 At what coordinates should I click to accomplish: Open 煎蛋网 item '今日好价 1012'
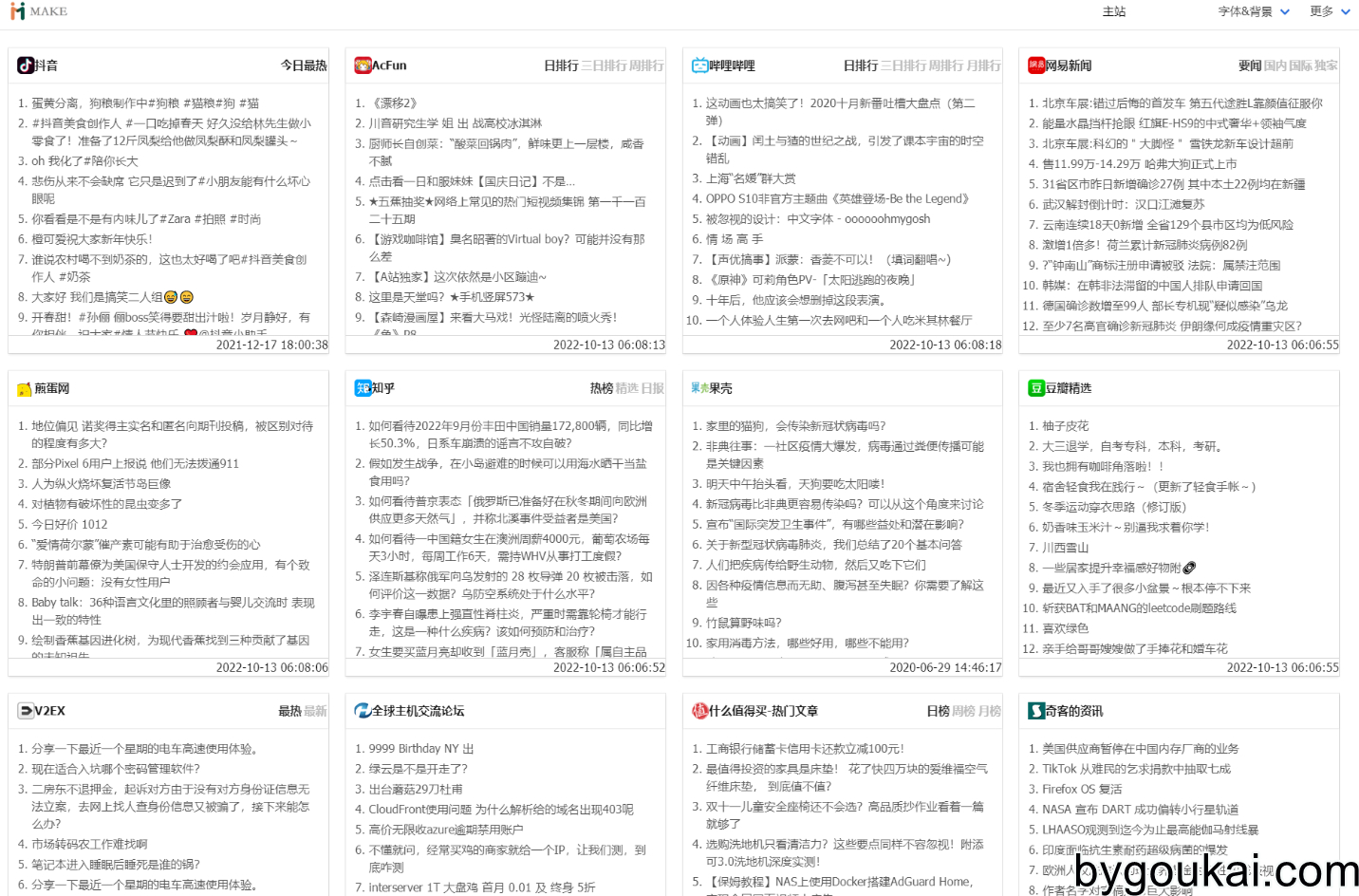point(69,524)
